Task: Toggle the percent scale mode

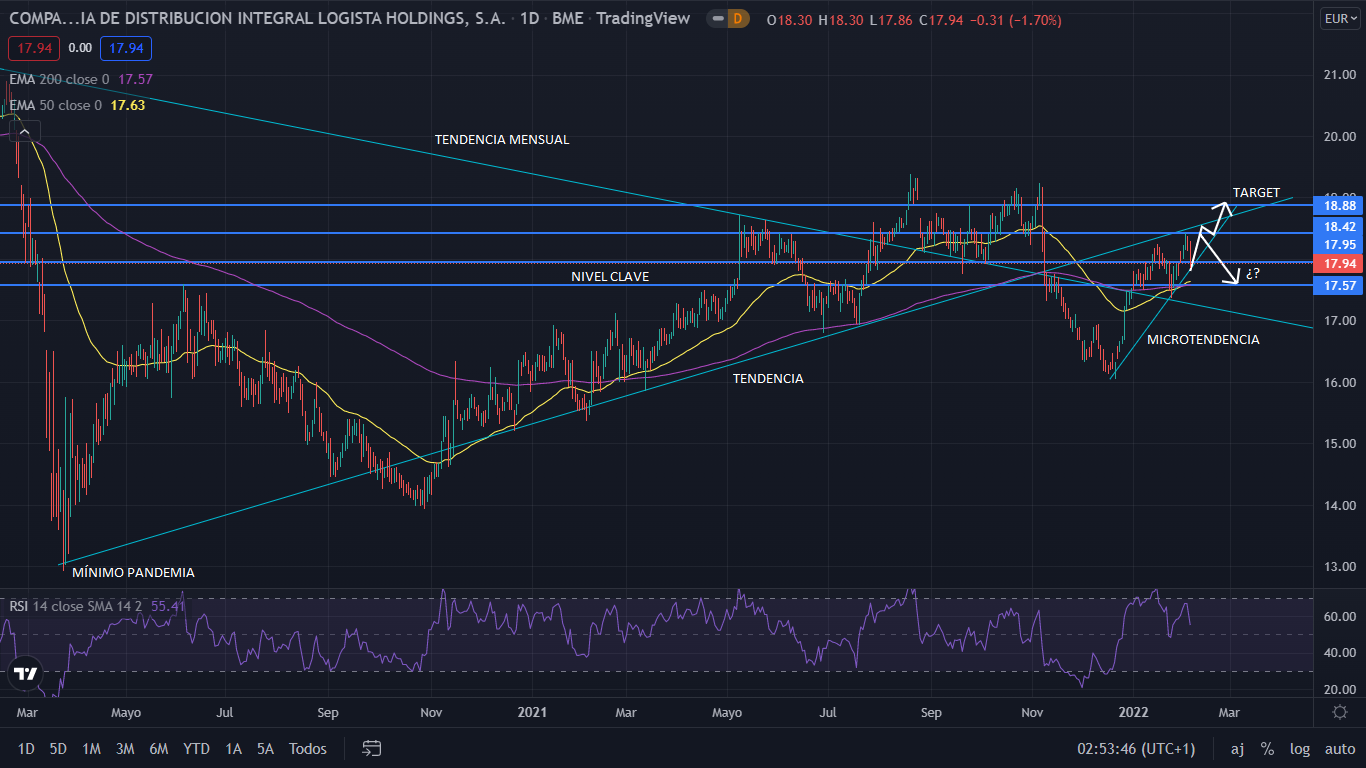Action: point(1267,748)
